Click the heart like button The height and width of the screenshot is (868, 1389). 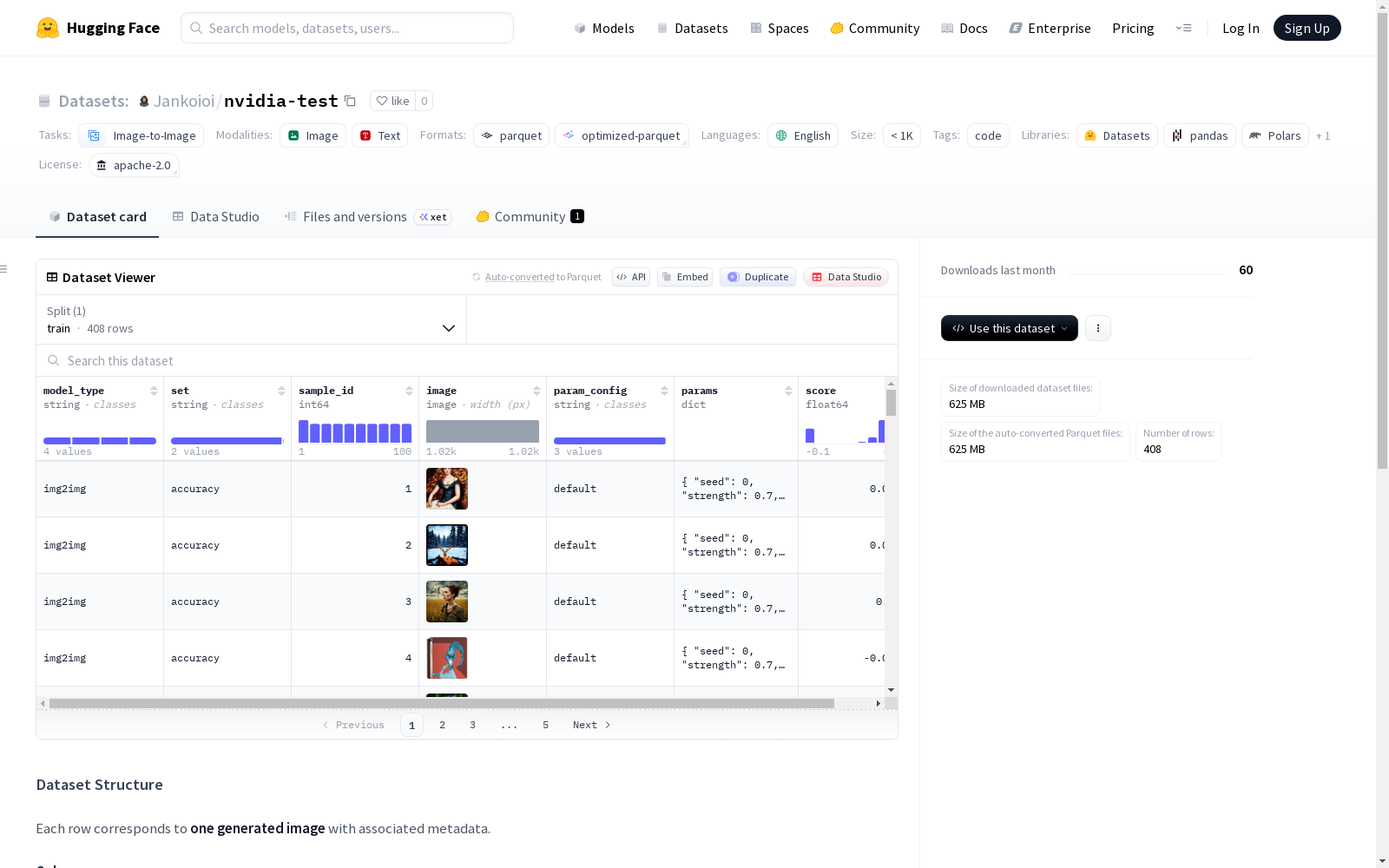point(392,101)
